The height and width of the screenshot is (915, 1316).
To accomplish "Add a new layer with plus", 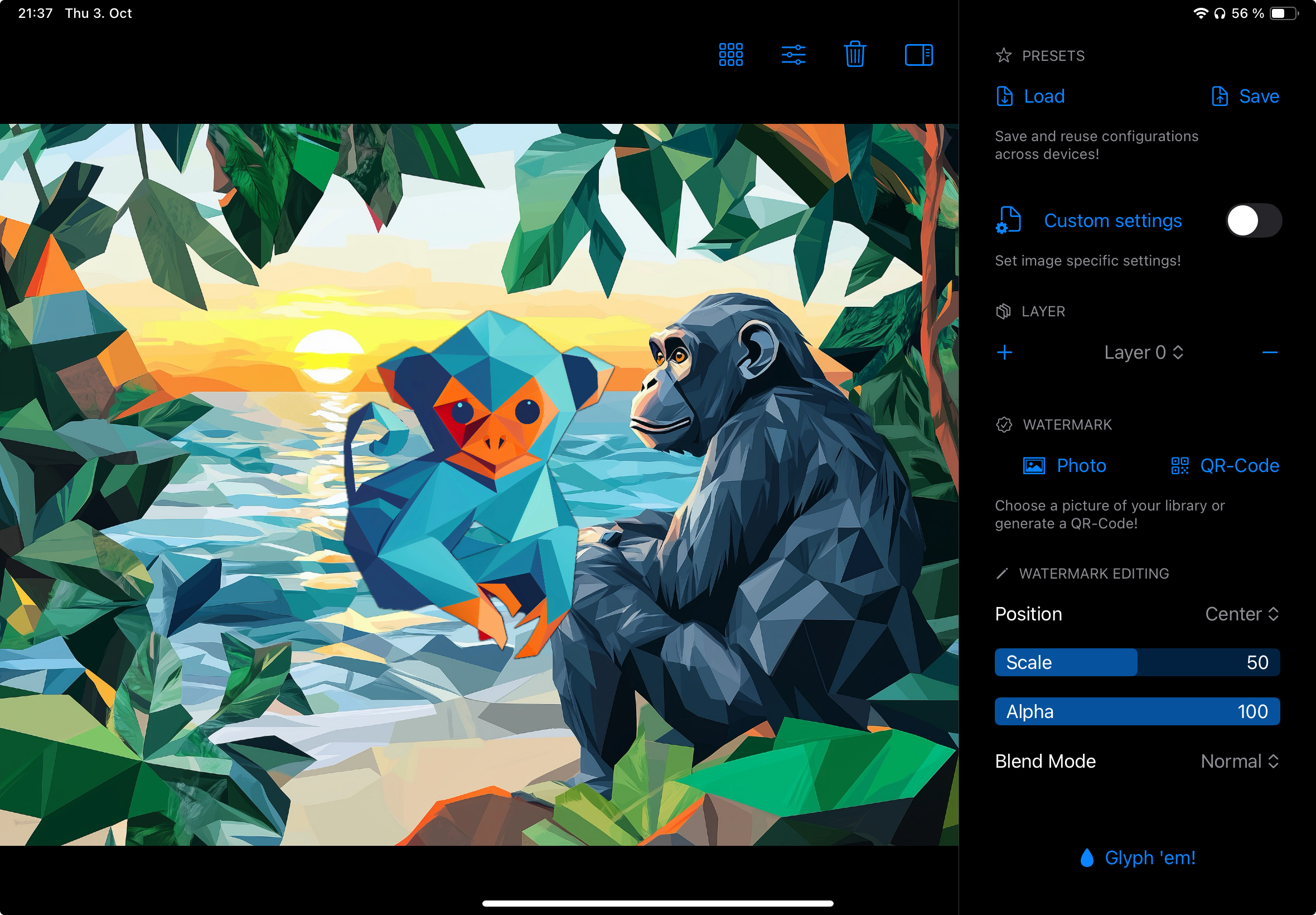I will click(1004, 352).
